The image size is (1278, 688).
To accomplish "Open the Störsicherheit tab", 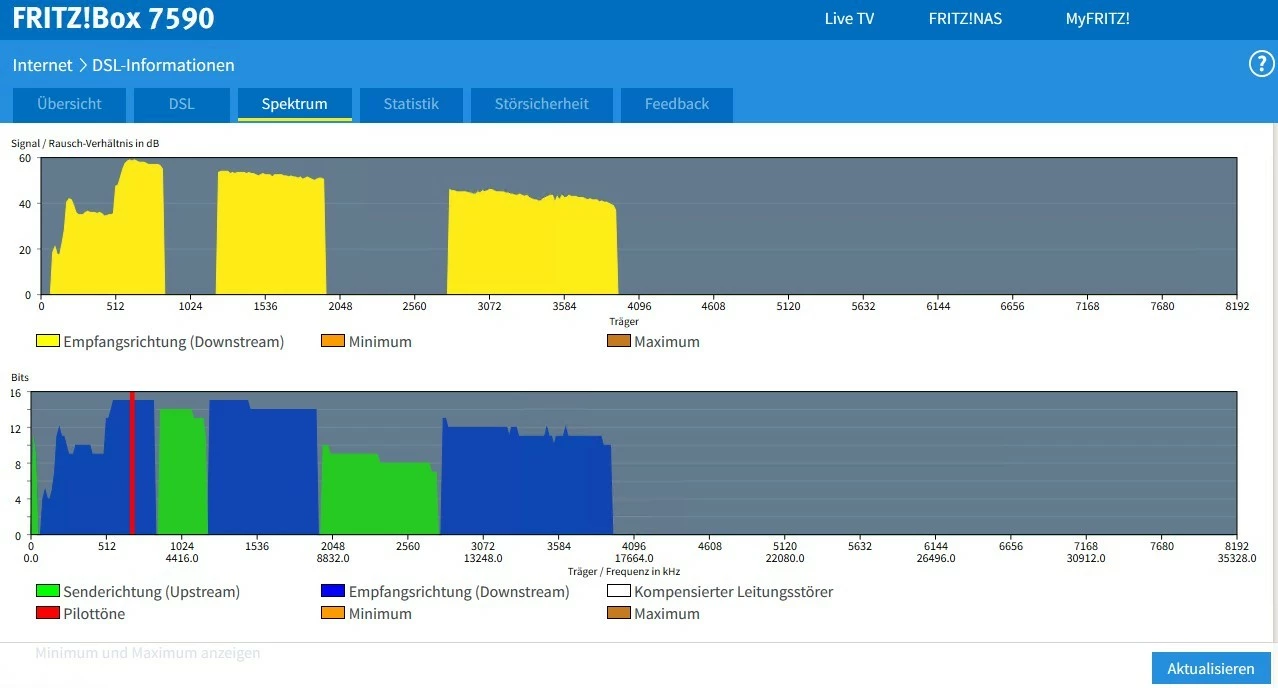I will (x=541, y=104).
